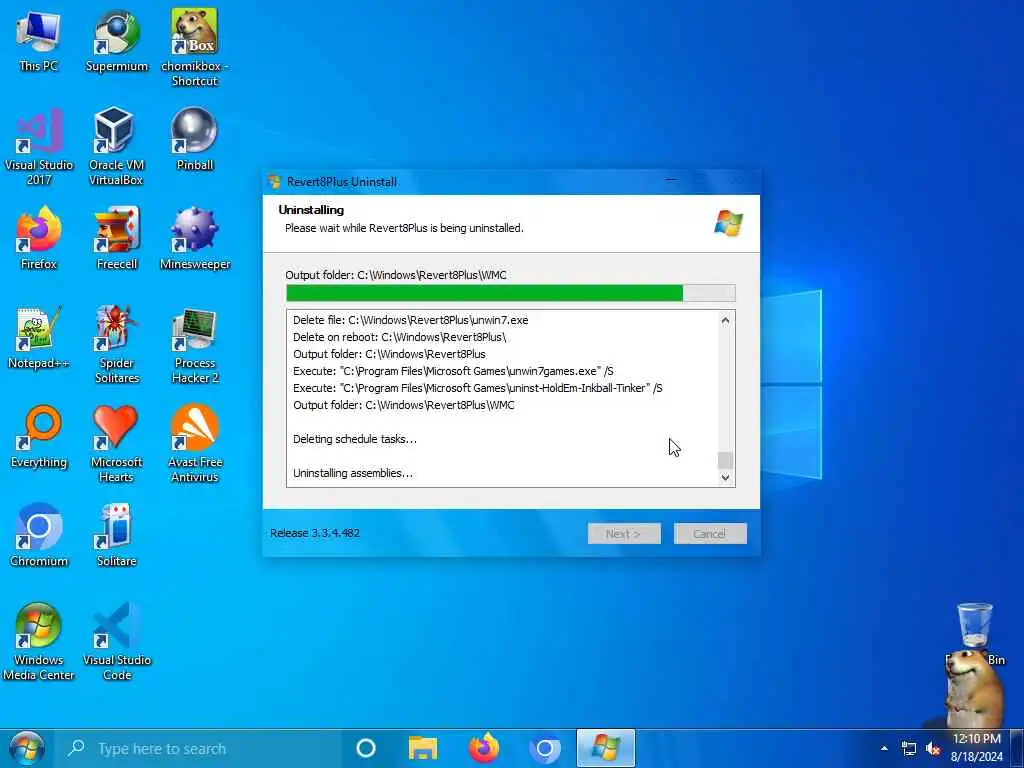Open the clock showing 12:10 PM
This screenshot has width=1024, height=768.
point(976,748)
